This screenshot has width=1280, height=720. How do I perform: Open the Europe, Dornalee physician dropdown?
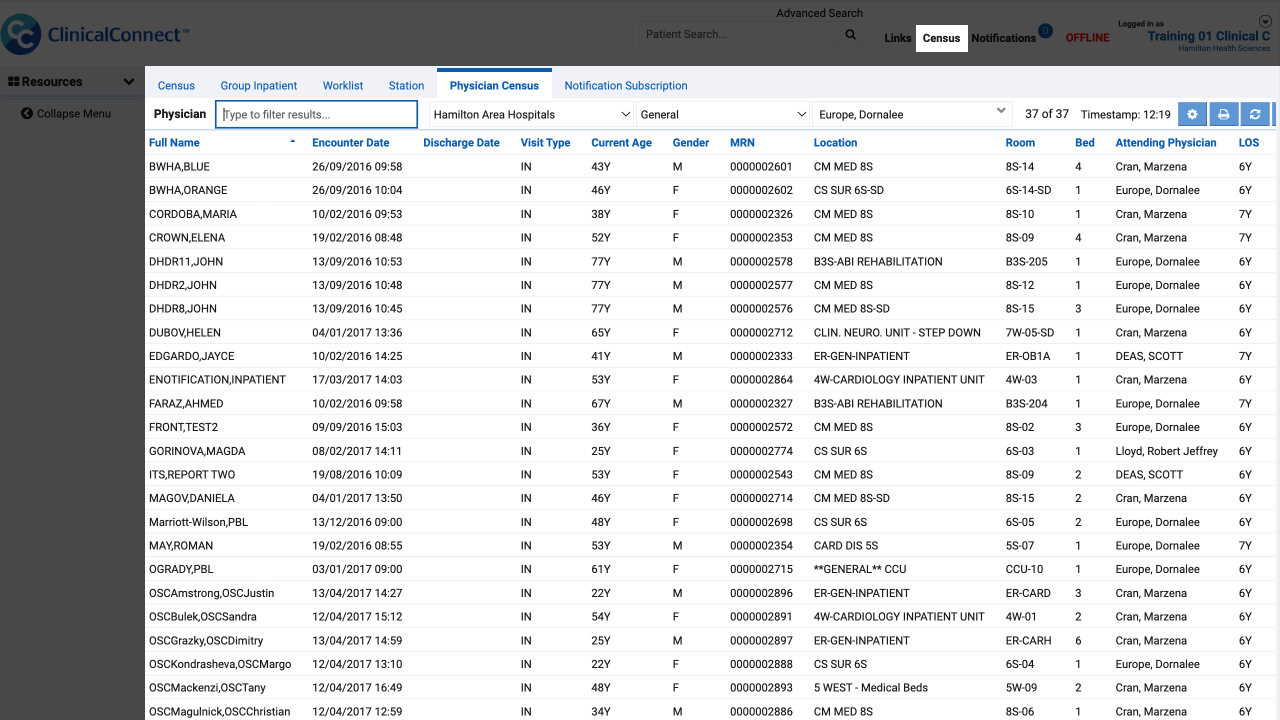[x=913, y=114]
